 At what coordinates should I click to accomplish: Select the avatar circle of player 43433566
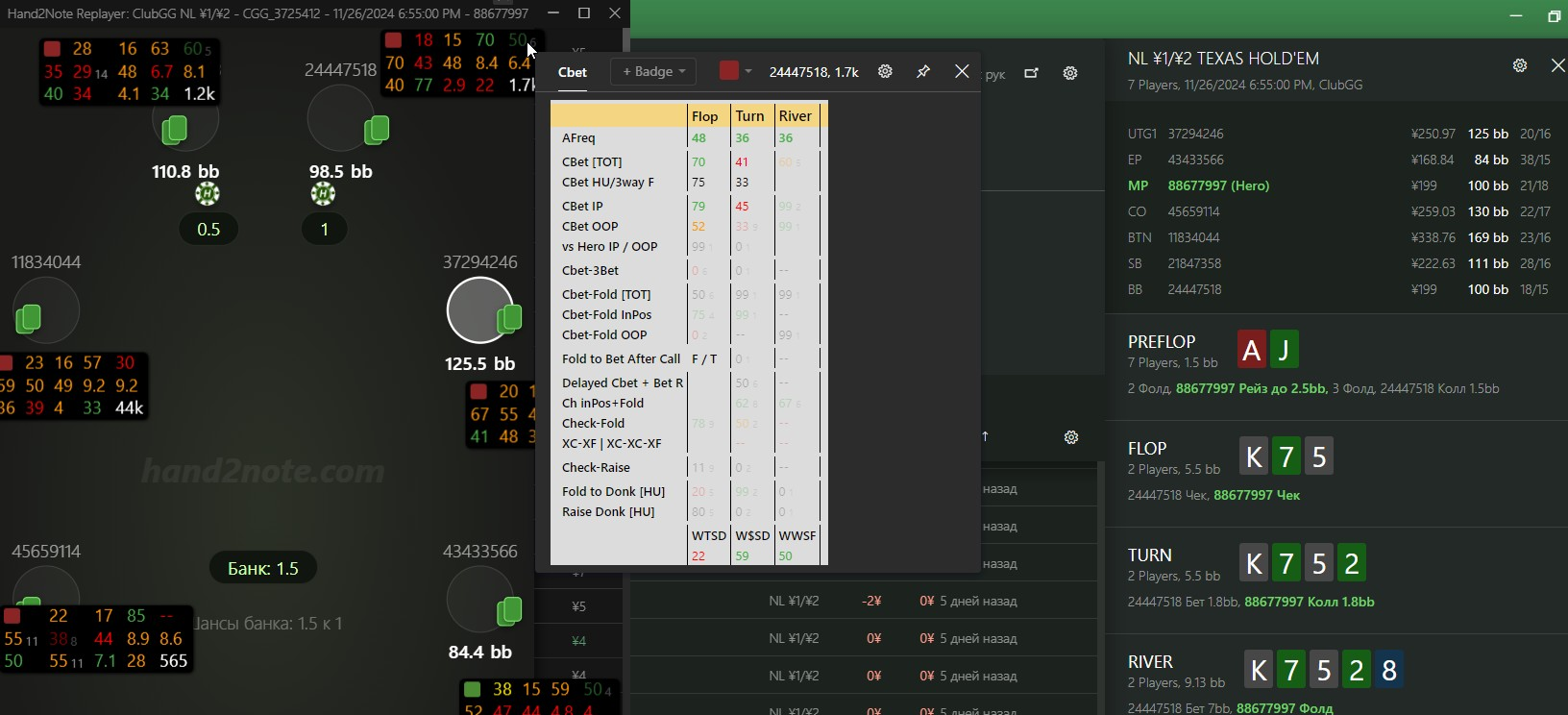pos(479,600)
